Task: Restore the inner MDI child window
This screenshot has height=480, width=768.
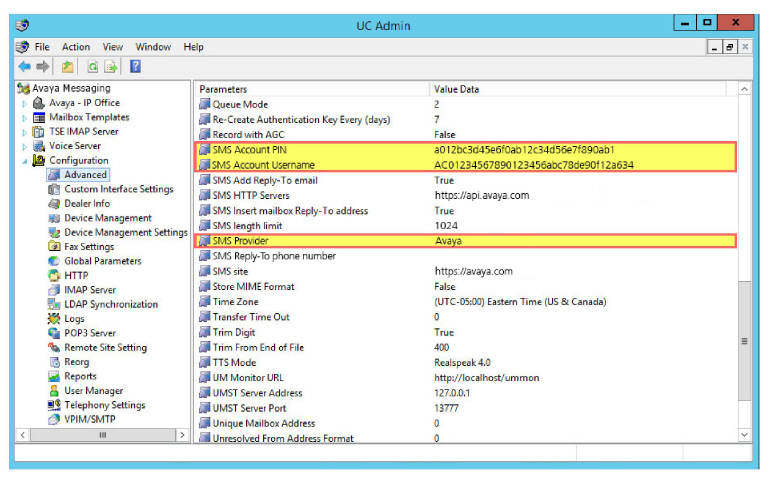Action: coord(730,47)
